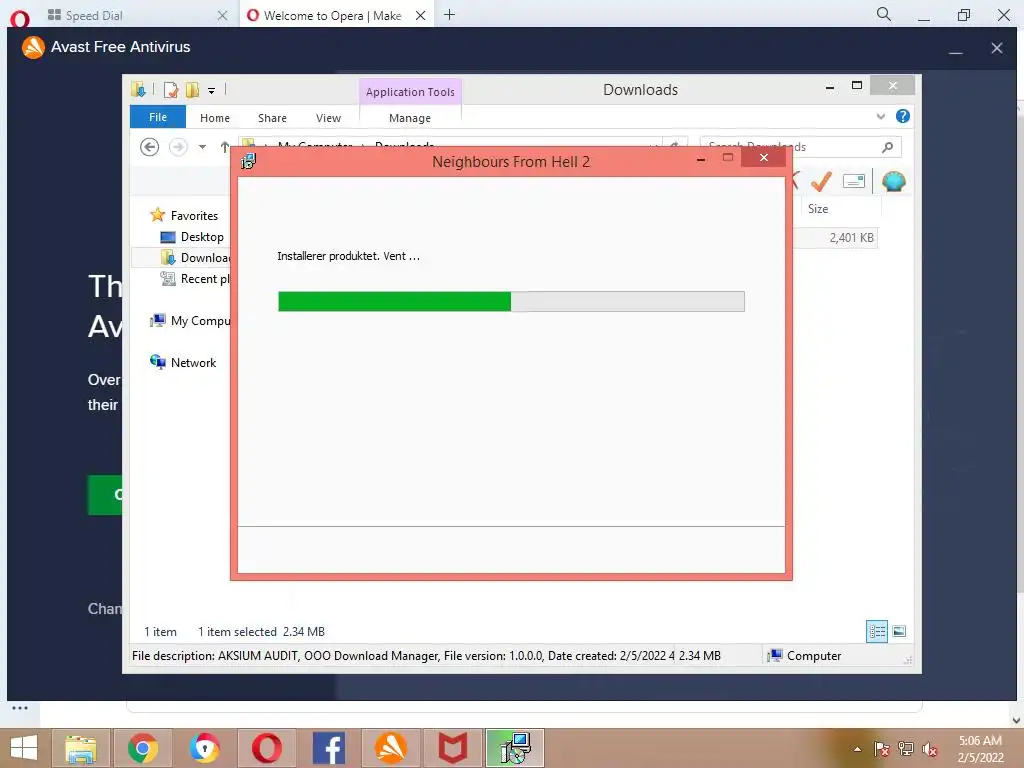
Task: Click the Neighbours From Hell 2 installer icon
Action: (x=248, y=161)
